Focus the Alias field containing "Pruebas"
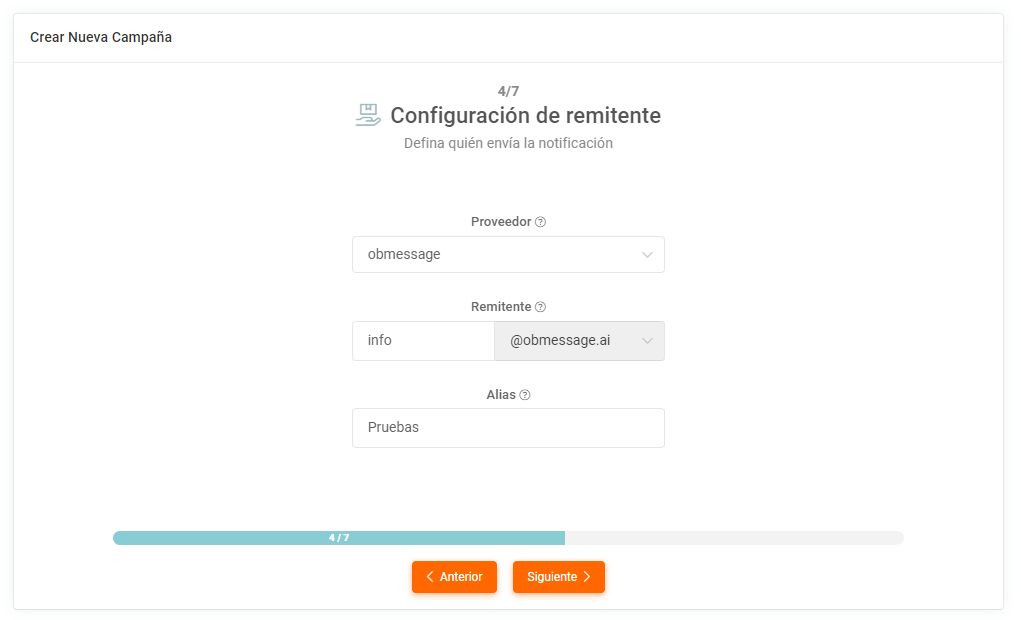The width and height of the screenshot is (1021, 620). coord(508,428)
